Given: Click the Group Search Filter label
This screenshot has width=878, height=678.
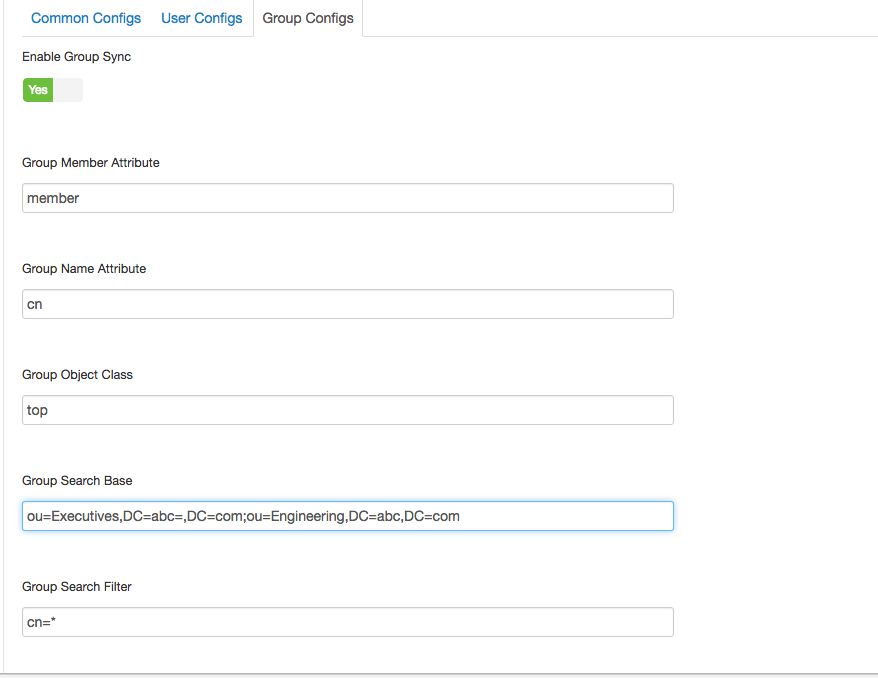Looking at the screenshot, I should [x=77, y=587].
